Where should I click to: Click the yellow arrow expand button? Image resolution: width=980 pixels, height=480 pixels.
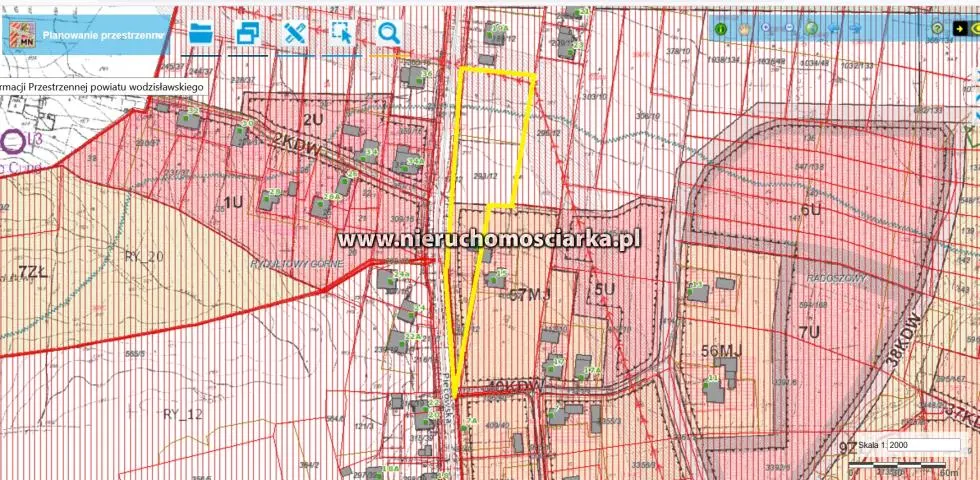click(x=958, y=29)
